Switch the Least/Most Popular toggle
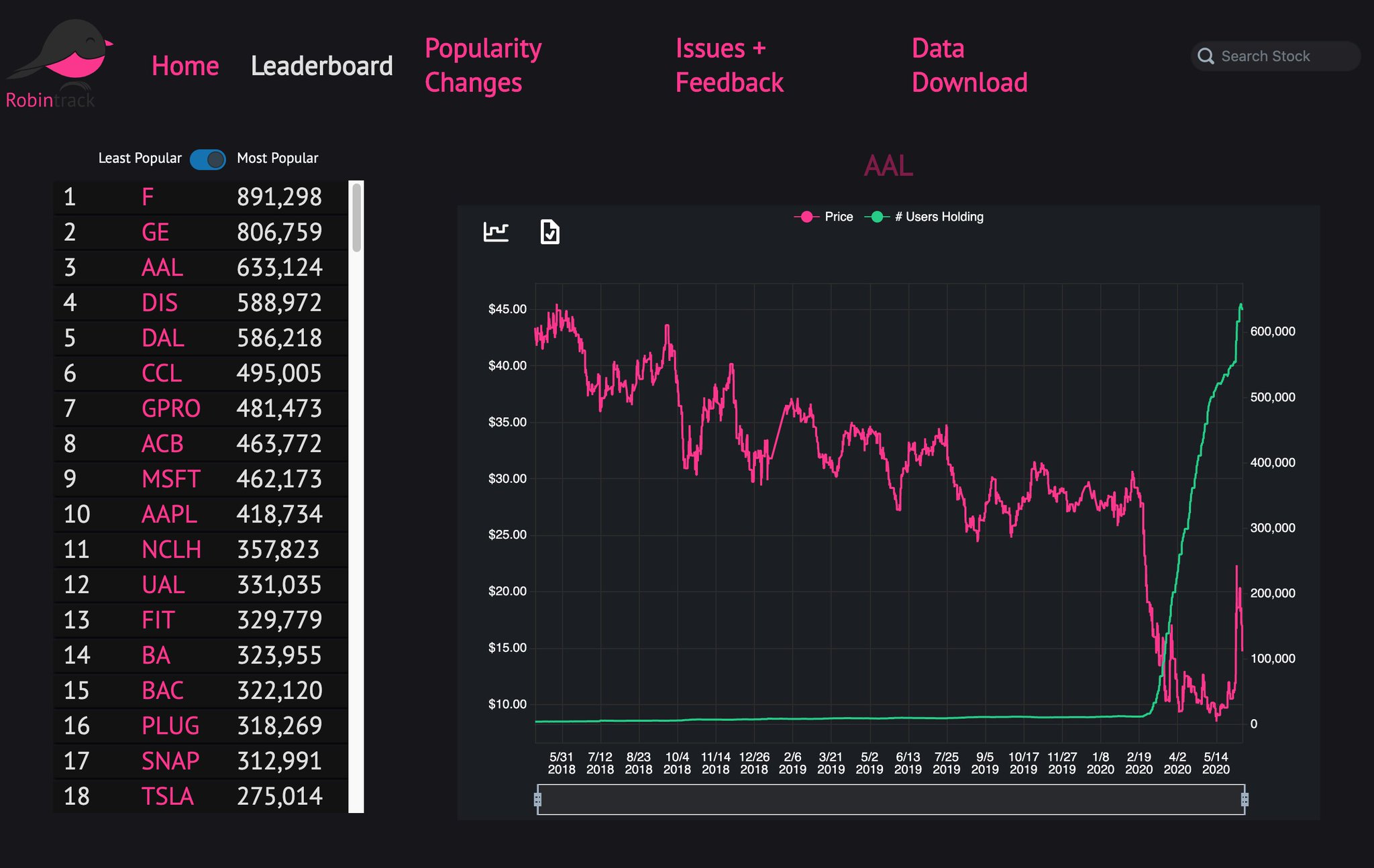Viewport: 1374px width, 868px height. (x=208, y=159)
